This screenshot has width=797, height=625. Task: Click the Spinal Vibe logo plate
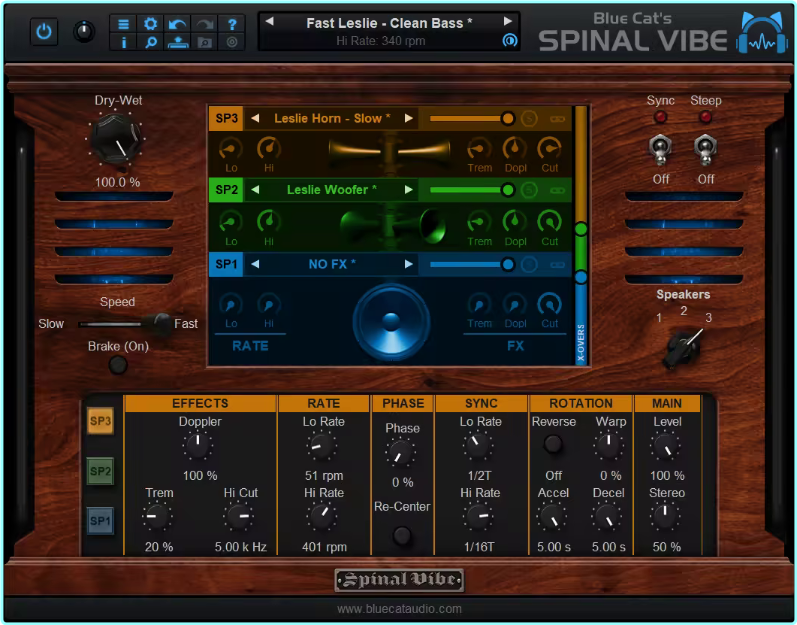pyautogui.click(x=399, y=580)
